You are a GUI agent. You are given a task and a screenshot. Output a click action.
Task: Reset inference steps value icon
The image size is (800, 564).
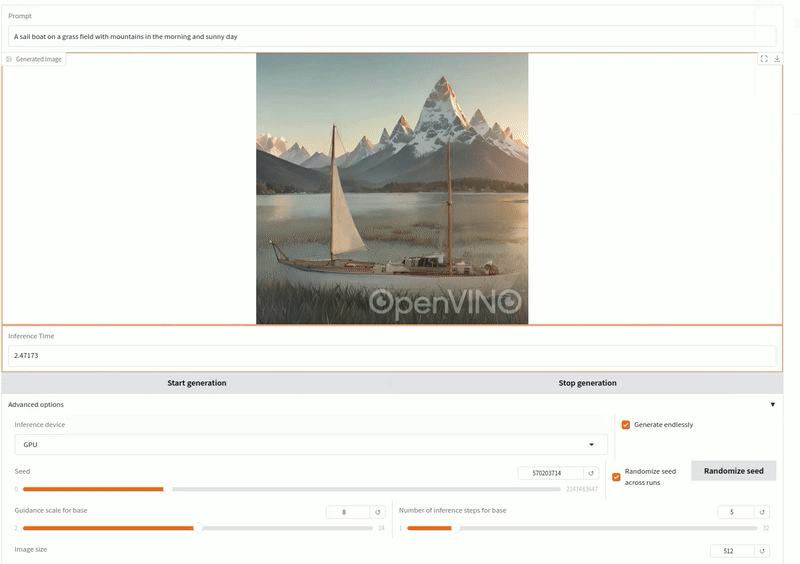coord(762,512)
